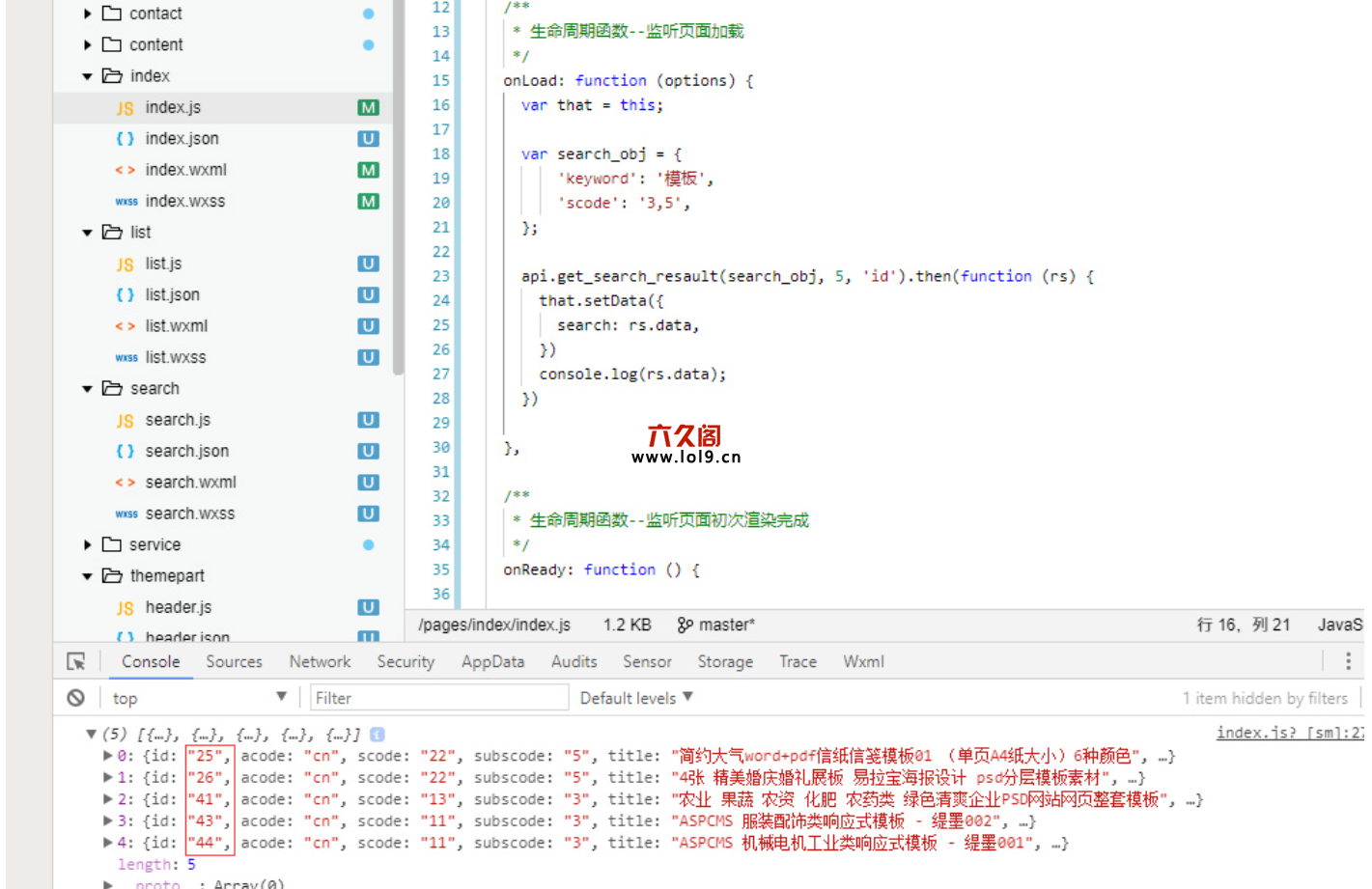
Task: Click the JS icon beside search.js
Action: coord(126,421)
